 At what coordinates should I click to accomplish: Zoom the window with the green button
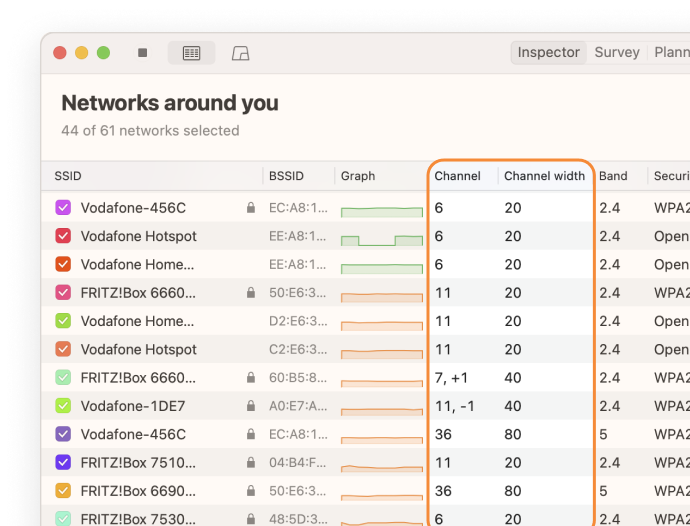(103, 53)
